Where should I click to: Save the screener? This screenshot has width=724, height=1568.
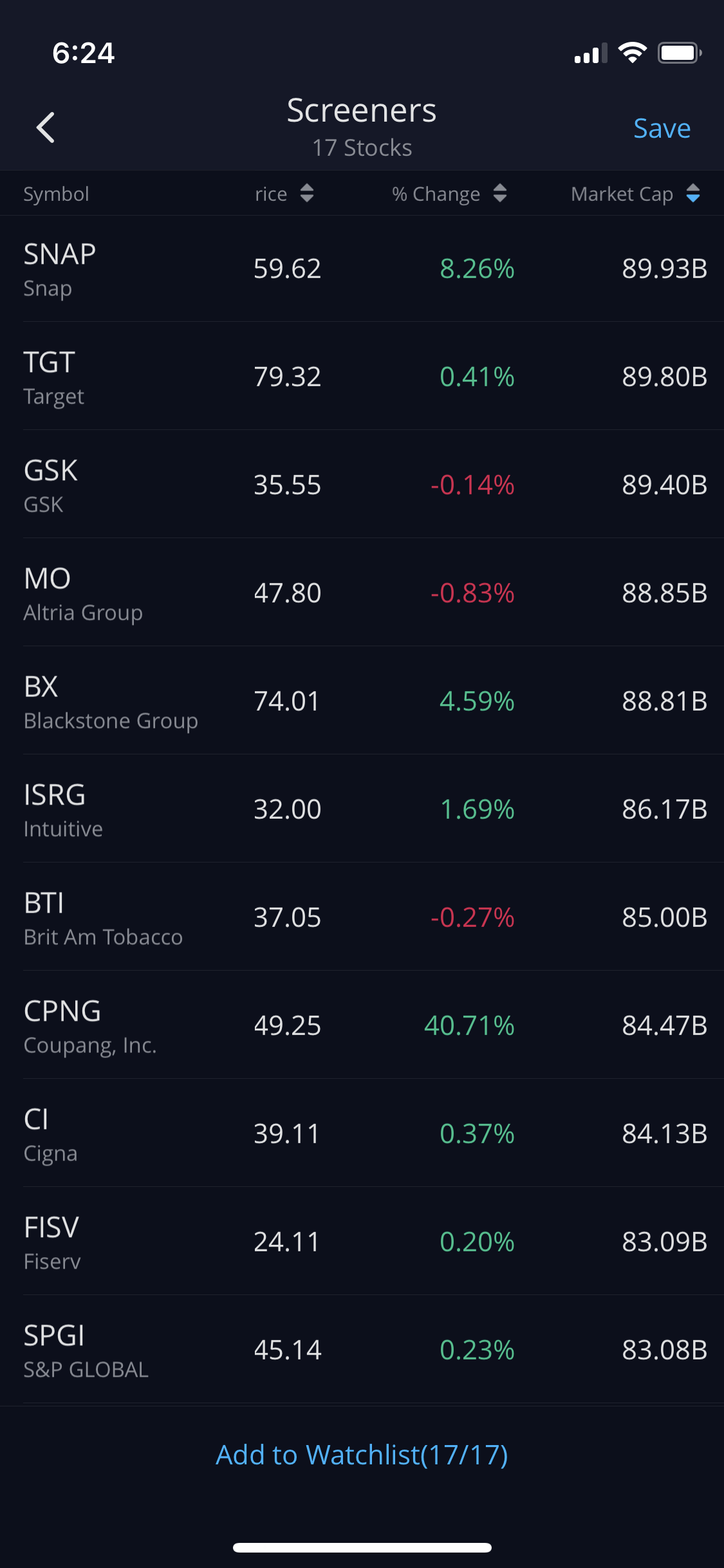coord(662,128)
